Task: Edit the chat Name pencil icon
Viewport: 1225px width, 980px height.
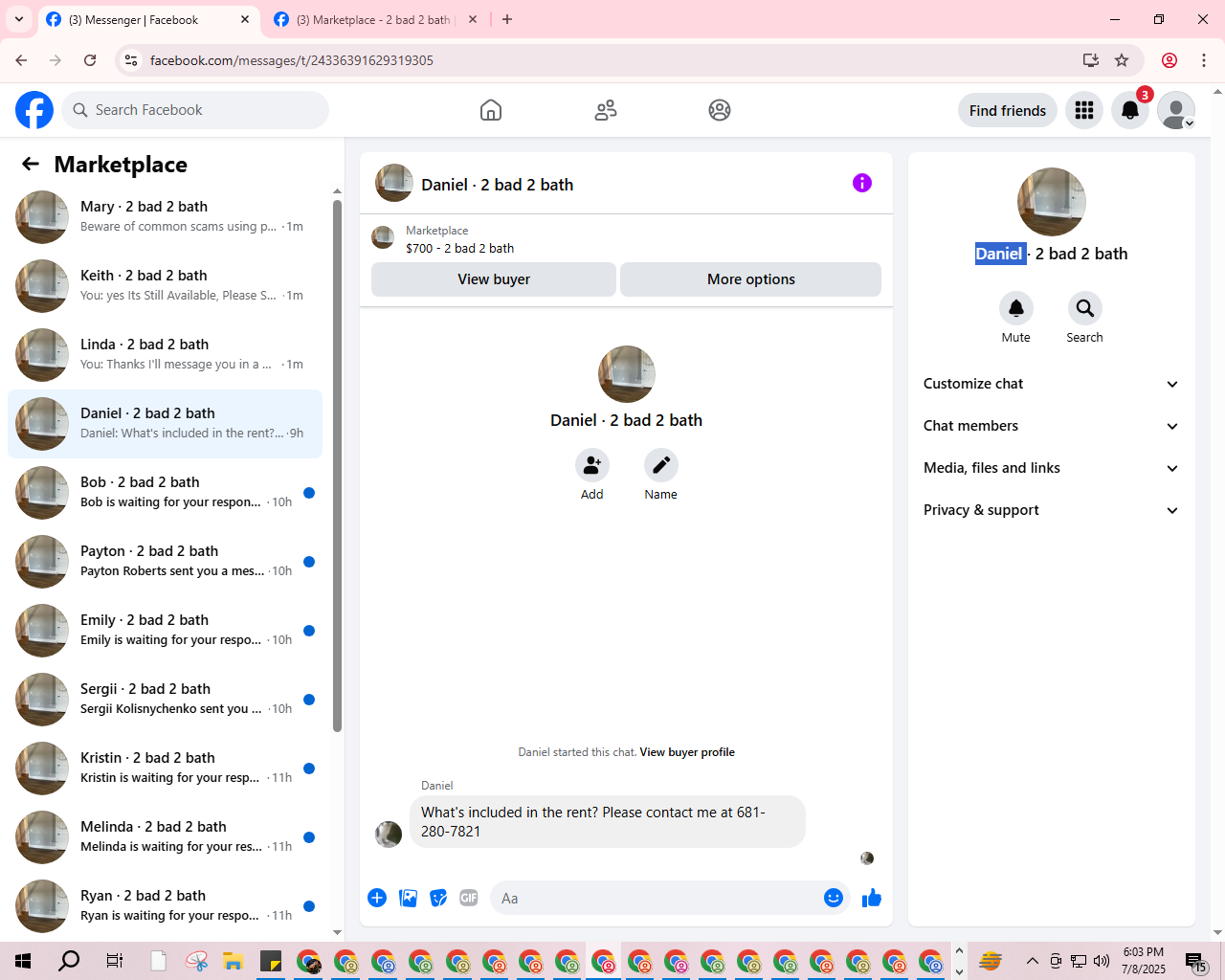Action: 660,466
